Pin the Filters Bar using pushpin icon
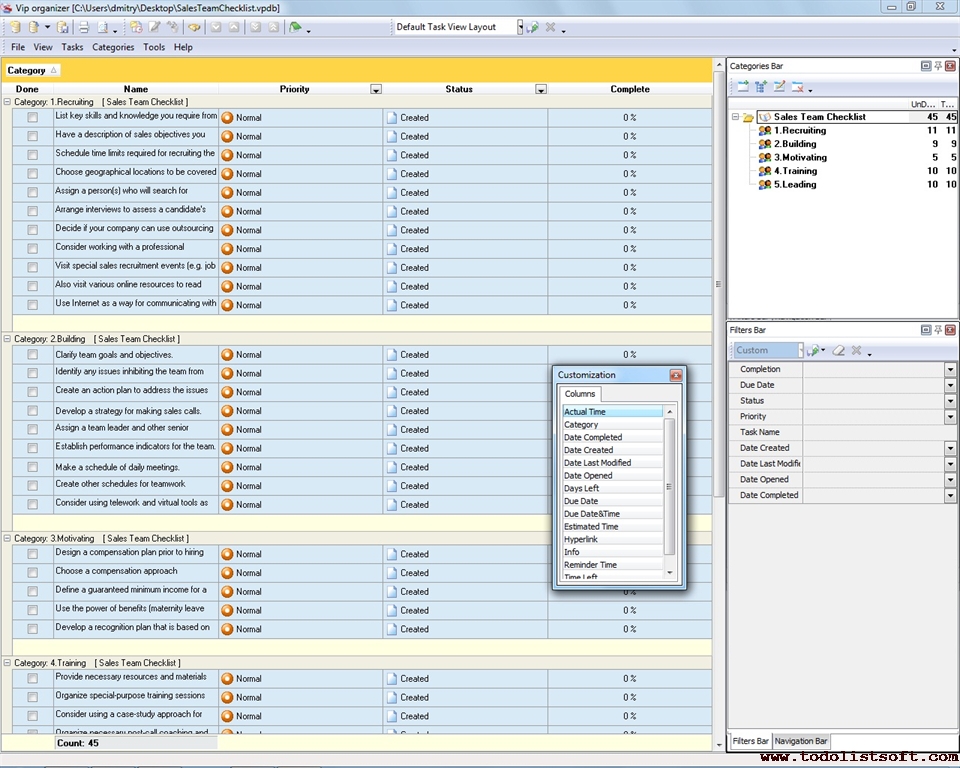This screenshot has height=768, width=960. pos(938,330)
